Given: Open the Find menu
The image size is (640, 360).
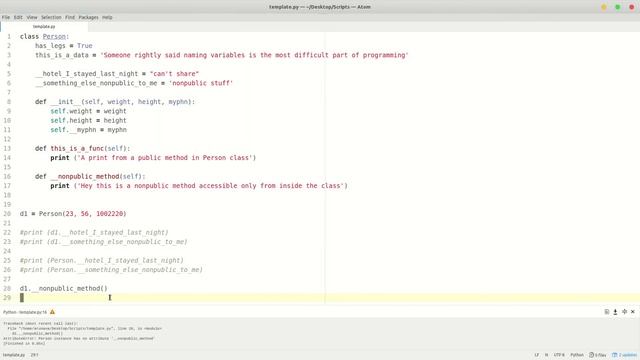Looking at the screenshot, I should 70,17.
